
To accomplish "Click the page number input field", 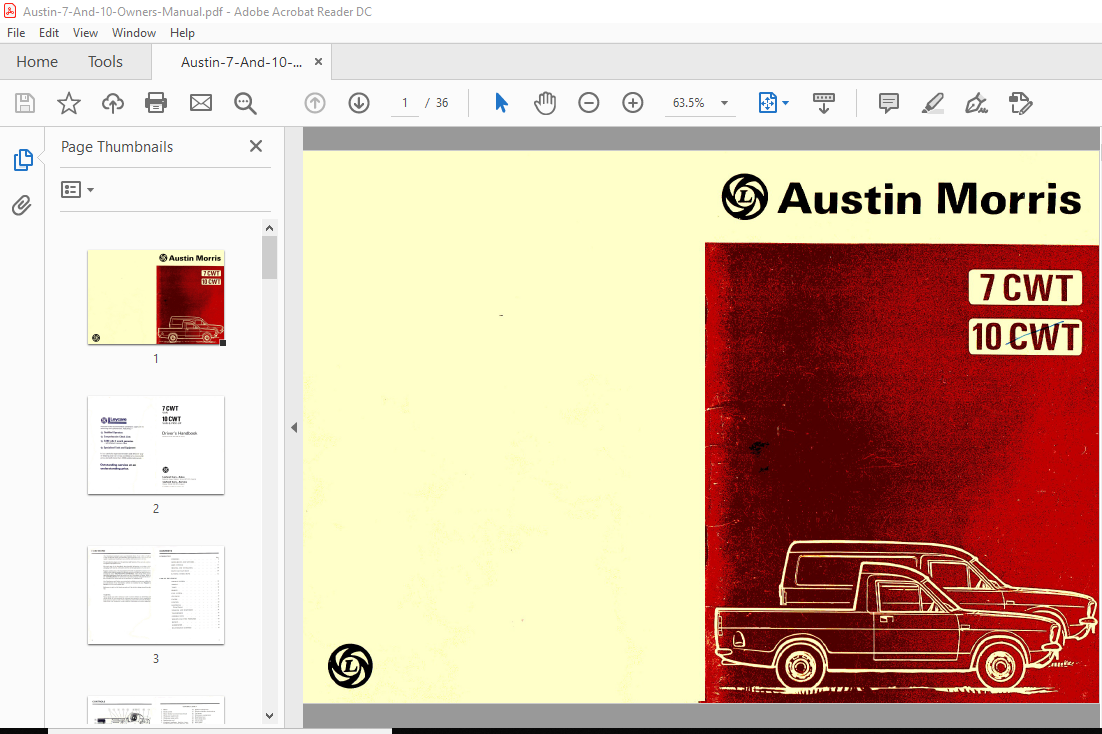I will pos(405,103).
